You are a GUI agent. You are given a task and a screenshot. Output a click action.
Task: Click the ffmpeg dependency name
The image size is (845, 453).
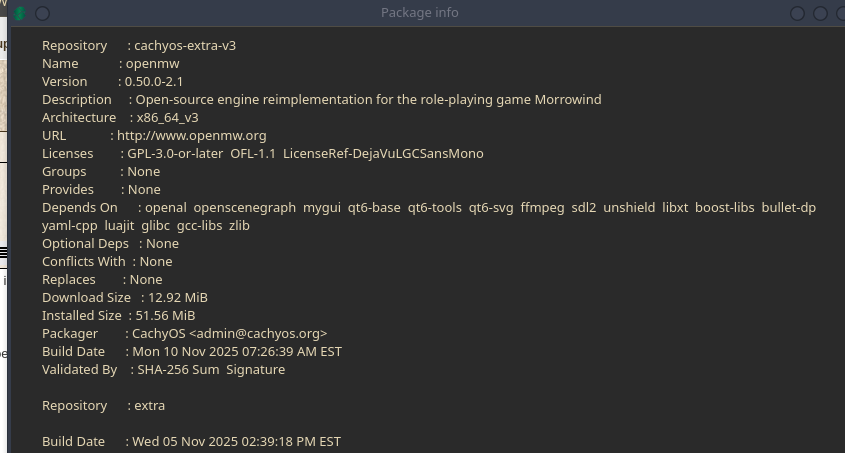(x=542, y=208)
